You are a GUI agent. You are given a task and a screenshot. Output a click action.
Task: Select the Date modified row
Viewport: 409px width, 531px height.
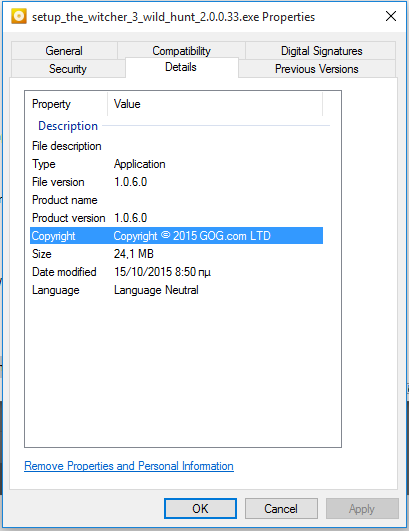(176, 272)
